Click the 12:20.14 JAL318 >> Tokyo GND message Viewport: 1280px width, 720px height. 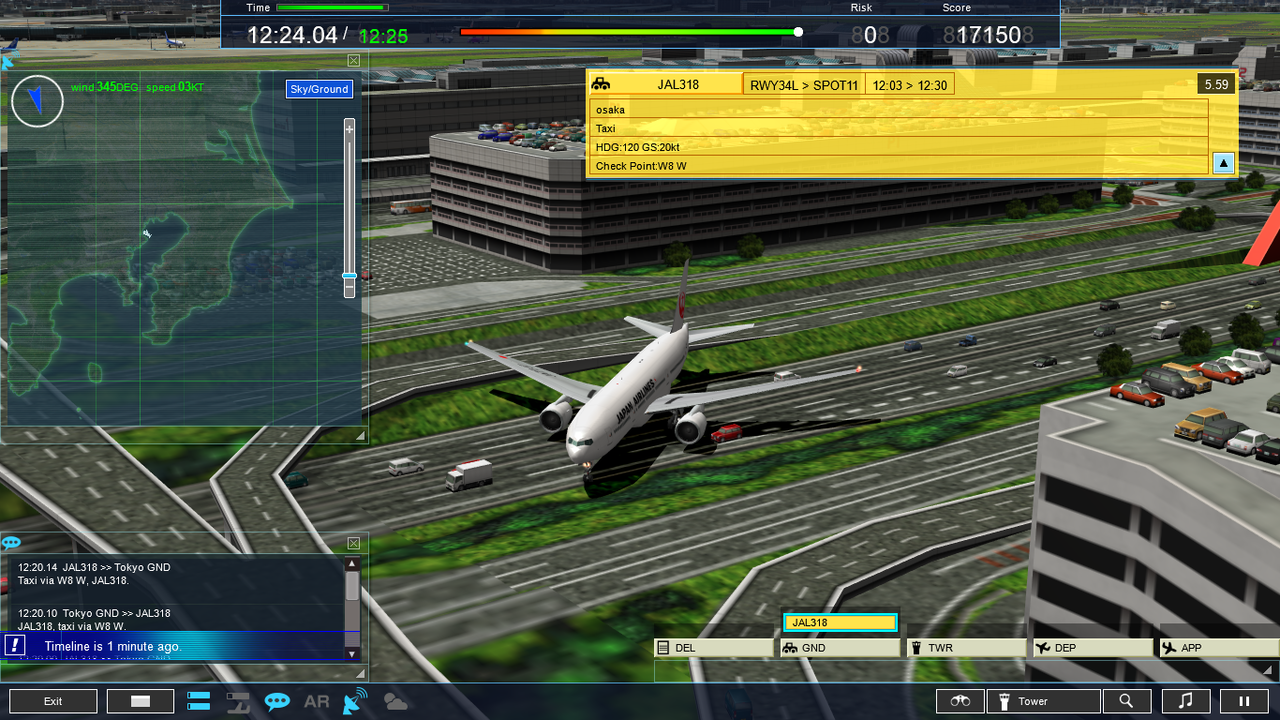click(x=94, y=574)
